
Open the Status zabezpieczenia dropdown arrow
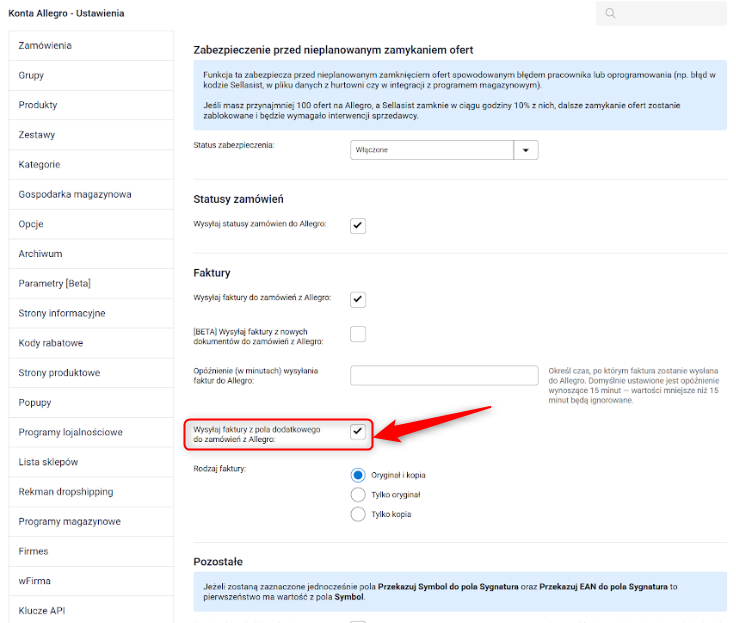pos(526,150)
